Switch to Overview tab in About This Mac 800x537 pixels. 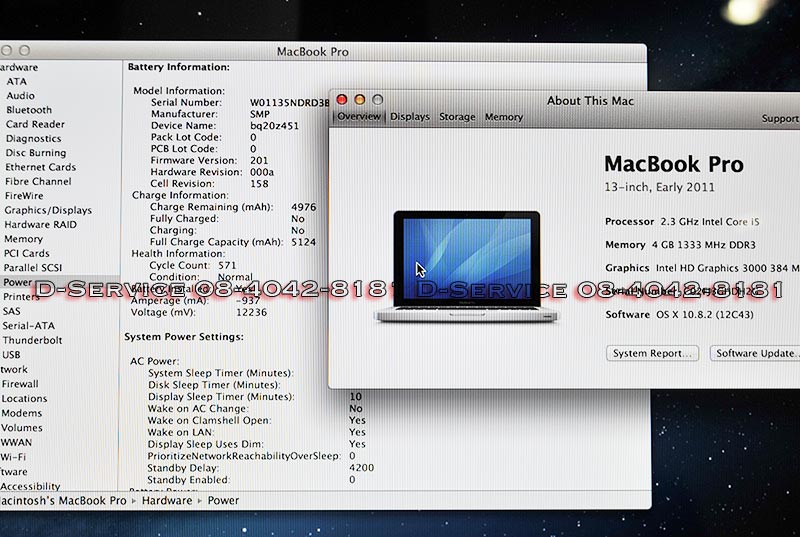pos(359,117)
